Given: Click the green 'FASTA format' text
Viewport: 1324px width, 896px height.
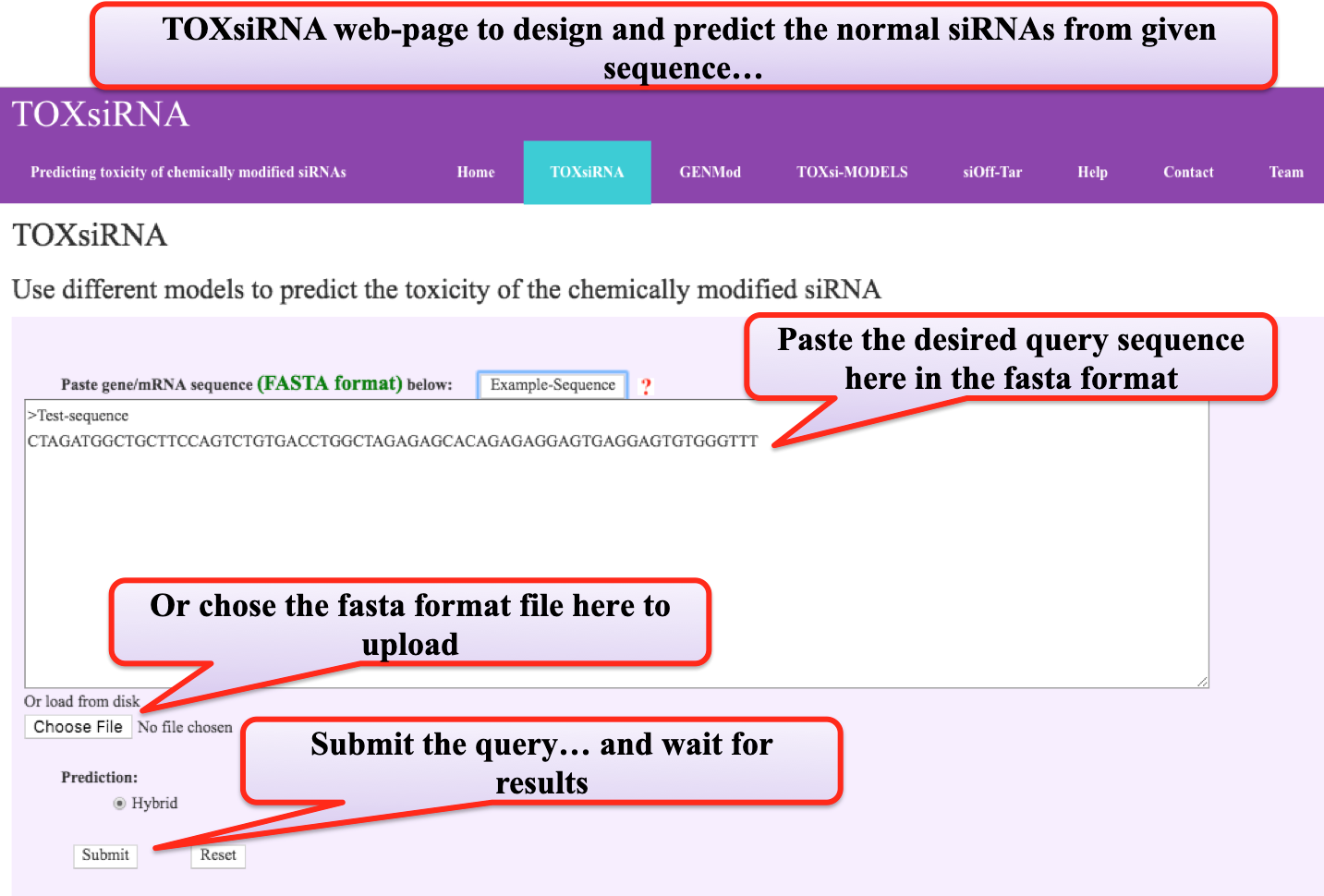Looking at the screenshot, I should coord(329,383).
